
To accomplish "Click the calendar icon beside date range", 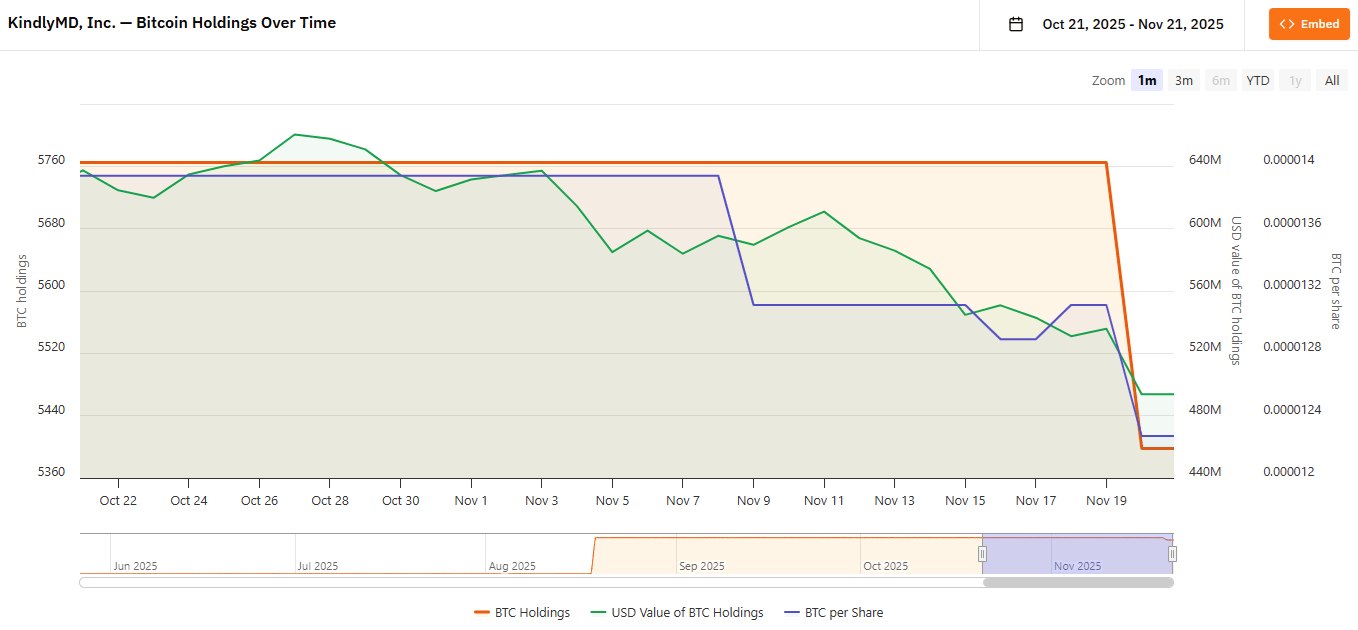I will tap(1016, 24).
